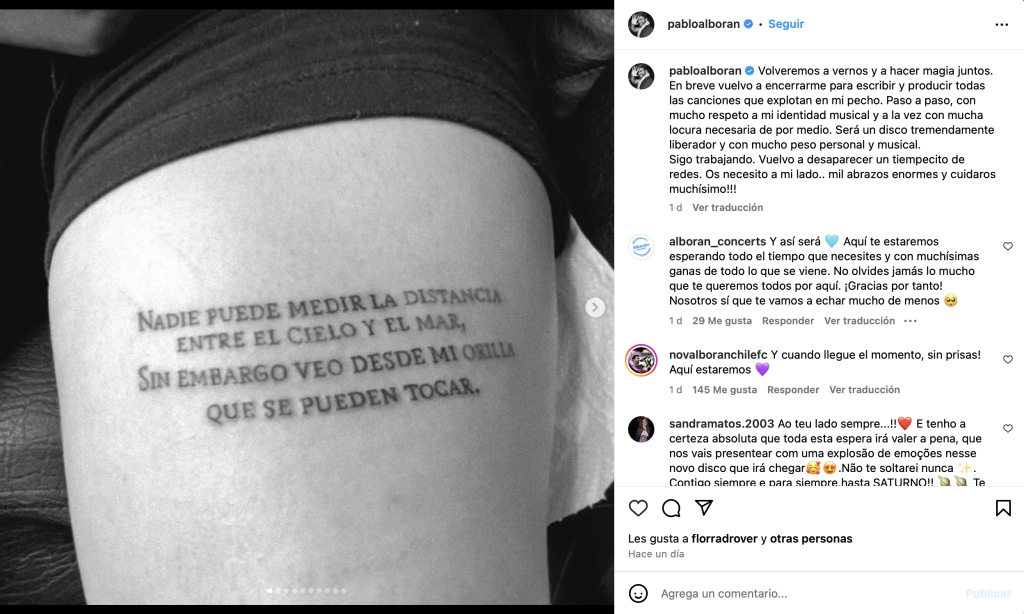1024x614 pixels.
Task: Go to next photo in carousel
Action: 594,307
